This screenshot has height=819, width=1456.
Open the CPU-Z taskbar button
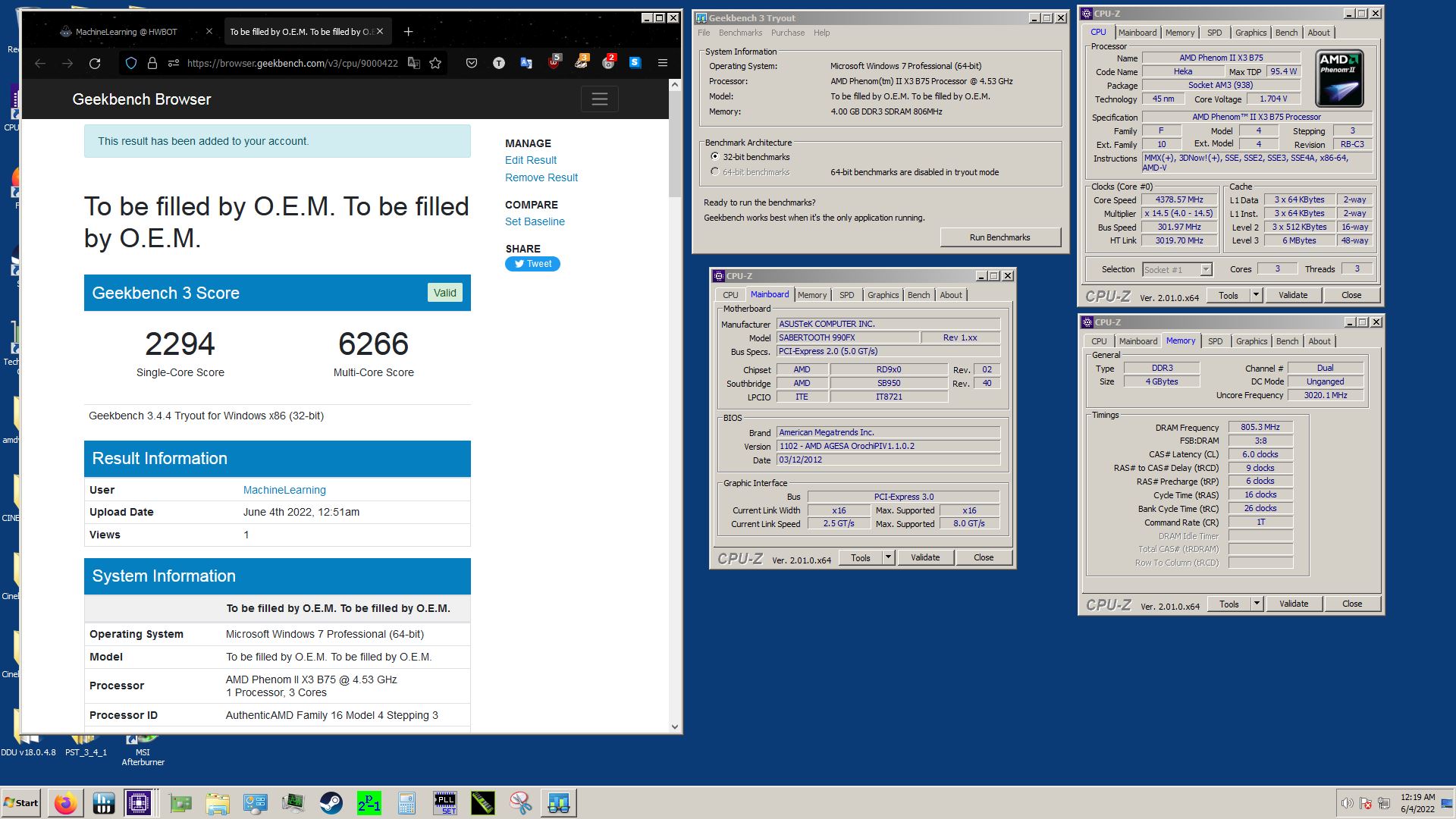(x=139, y=803)
